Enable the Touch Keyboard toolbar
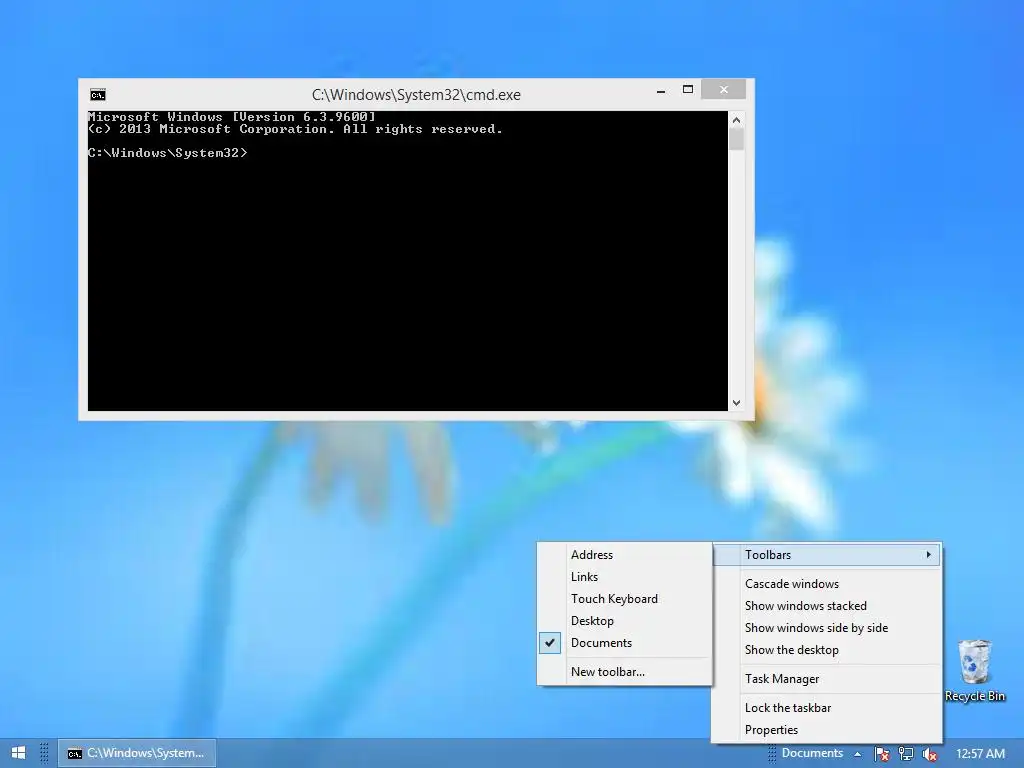The width and height of the screenshot is (1024, 768). [x=625, y=599]
